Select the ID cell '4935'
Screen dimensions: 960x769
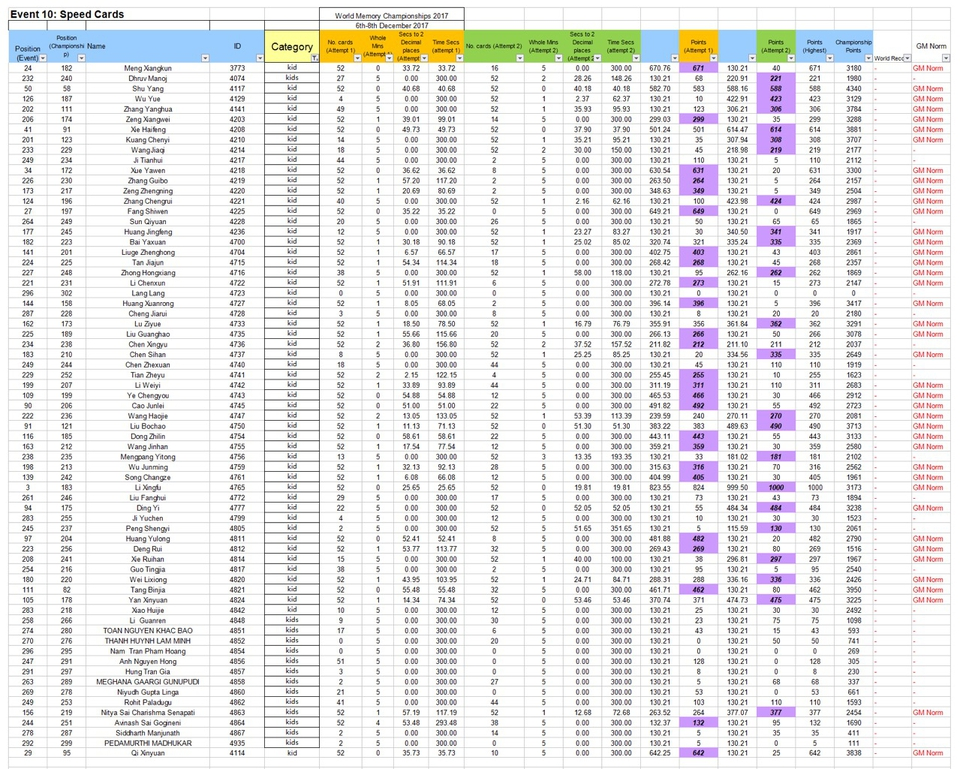(x=238, y=743)
